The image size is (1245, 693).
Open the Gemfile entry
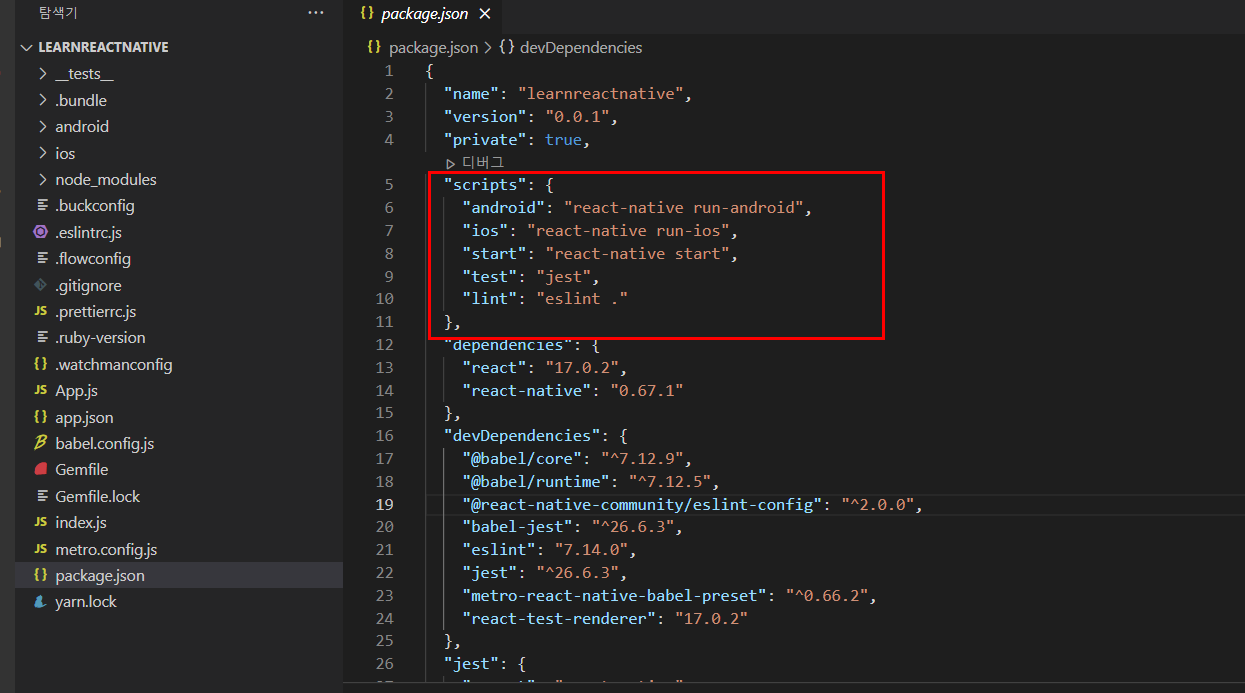(x=82, y=470)
